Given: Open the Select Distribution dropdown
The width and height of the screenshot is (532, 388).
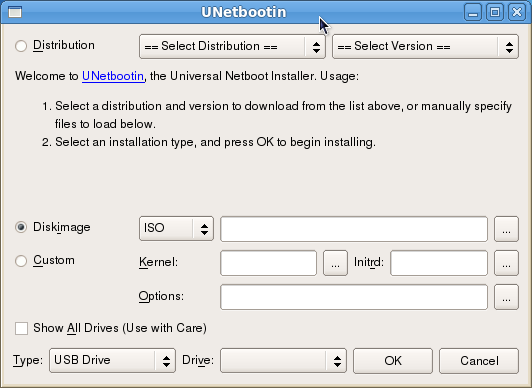Looking at the screenshot, I should (x=232, y=46).
